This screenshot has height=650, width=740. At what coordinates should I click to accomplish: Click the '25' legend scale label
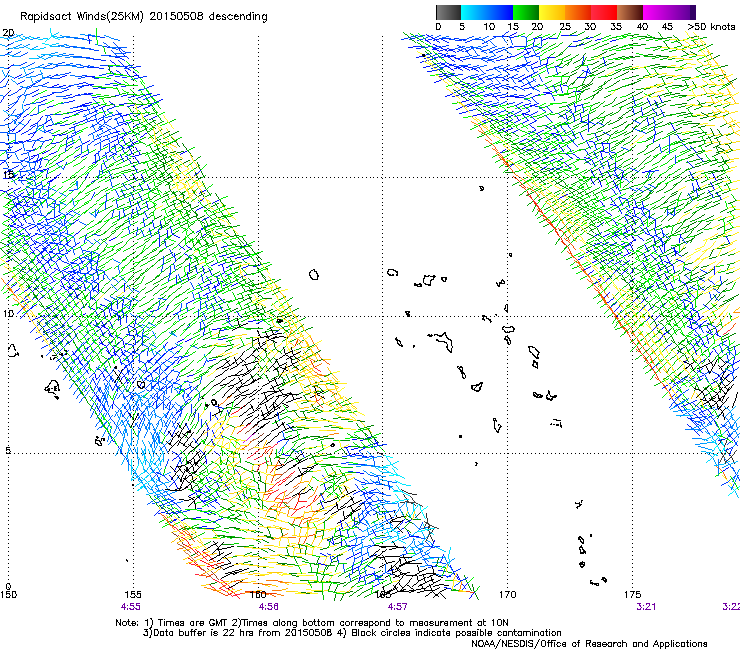point(565,27)
